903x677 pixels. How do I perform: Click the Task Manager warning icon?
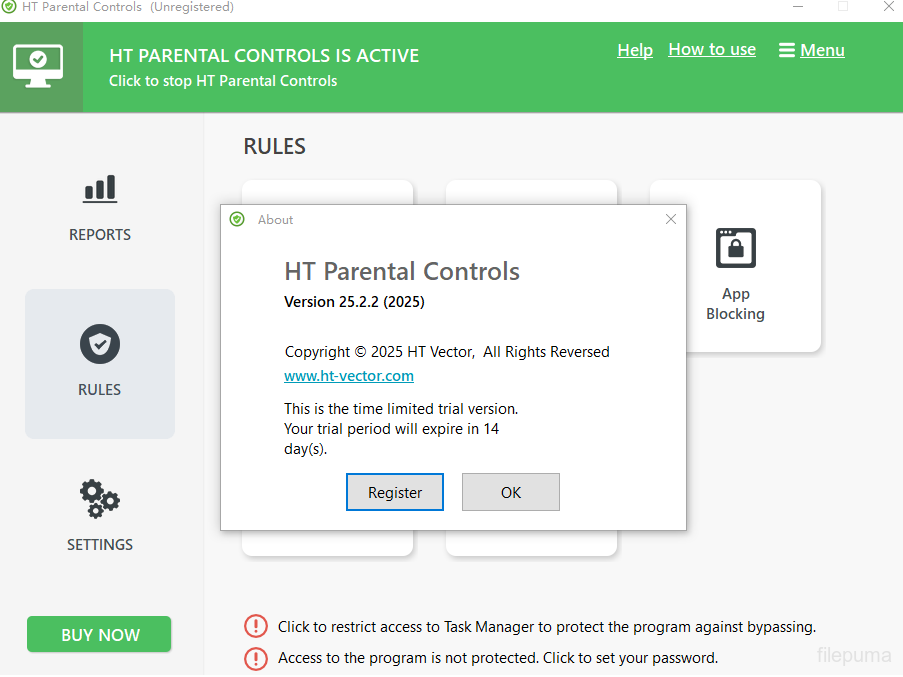(256, 627)
